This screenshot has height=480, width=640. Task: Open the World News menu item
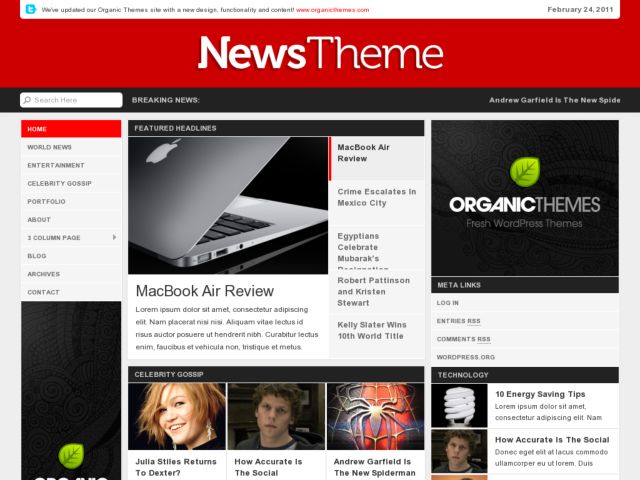coord(71,147)
